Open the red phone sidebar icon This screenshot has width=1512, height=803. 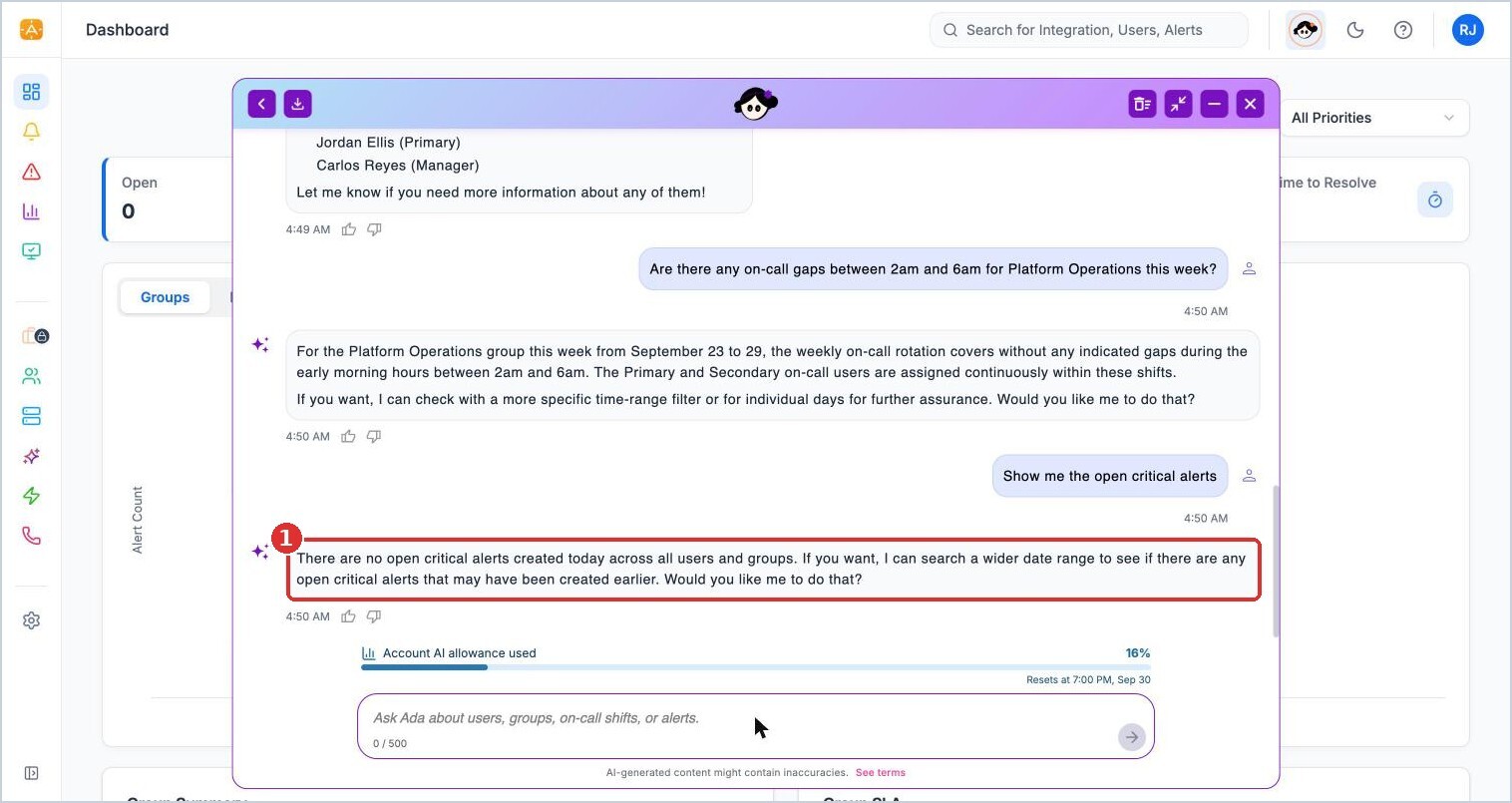[x=31, y=536]
